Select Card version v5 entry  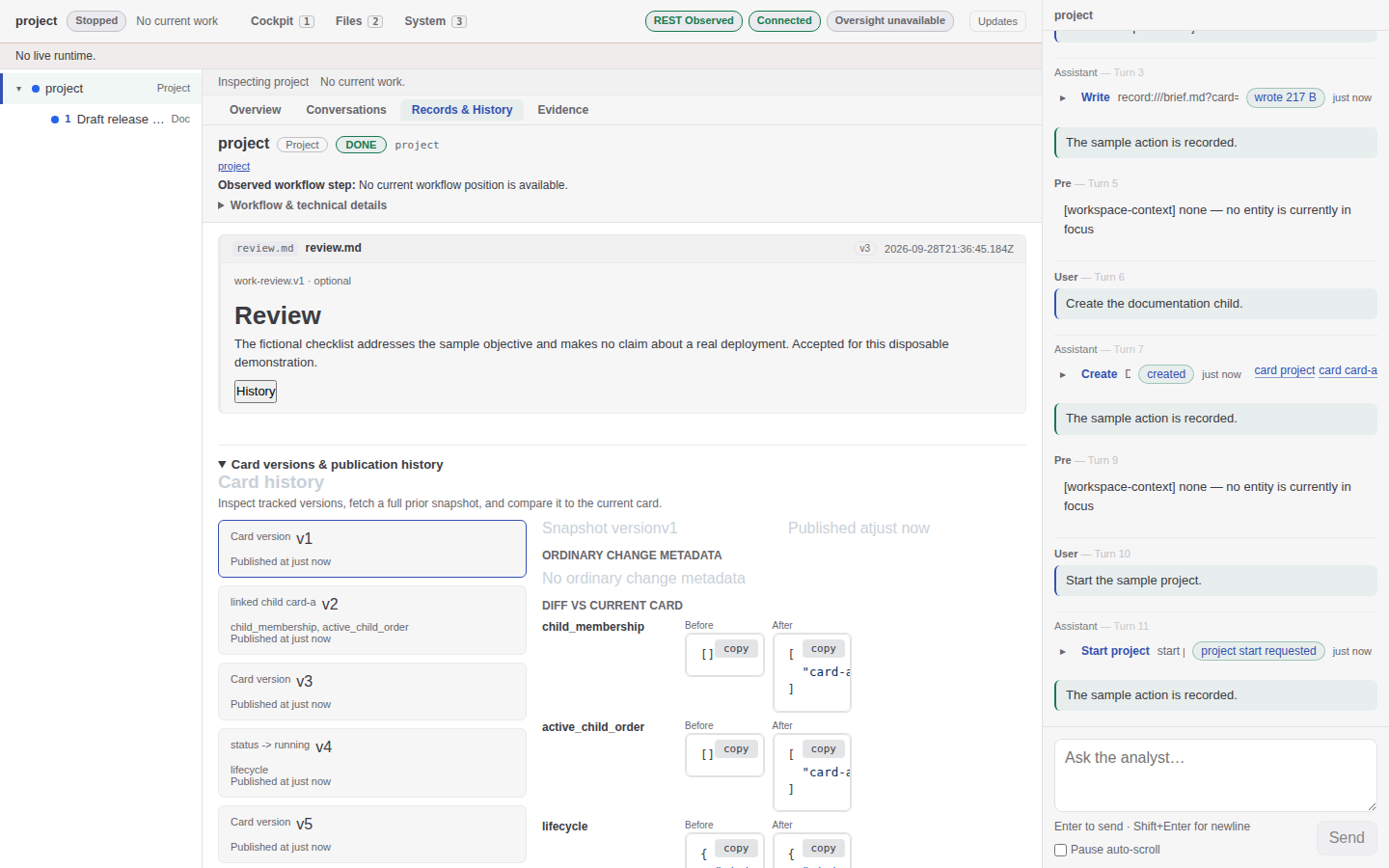(x=372, y=834)
